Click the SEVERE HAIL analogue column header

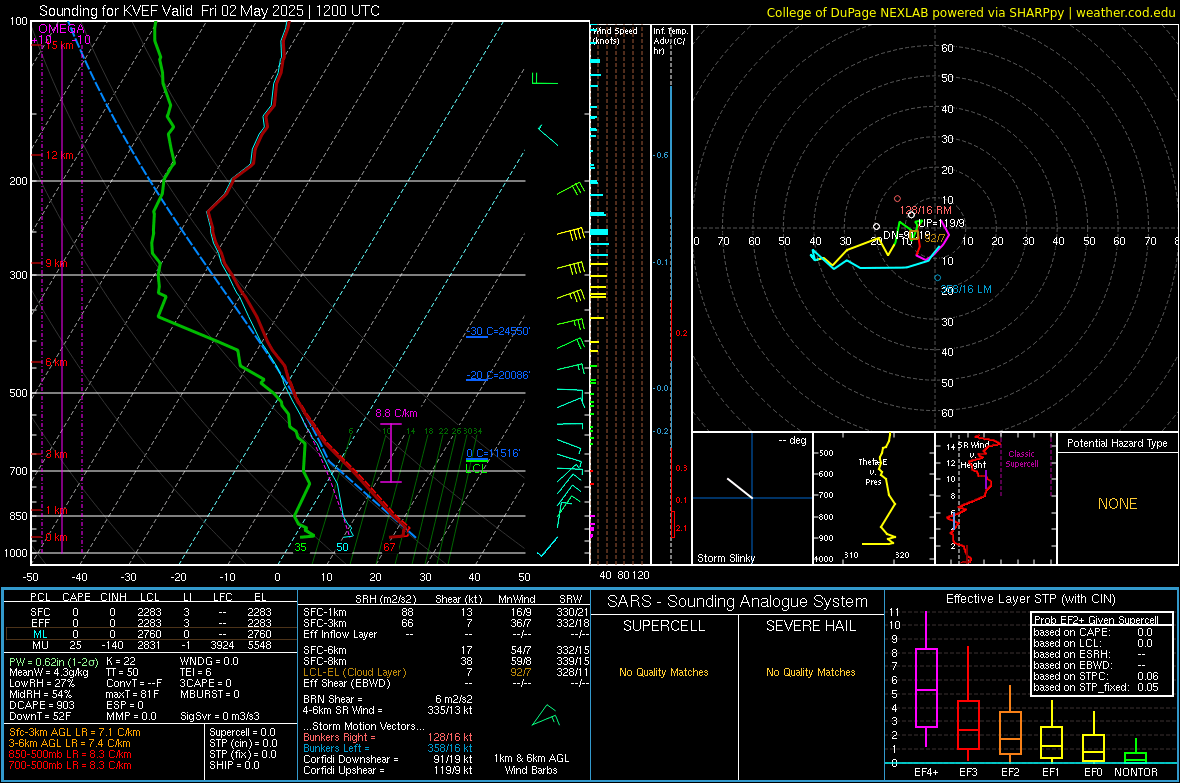click(810, 626)
